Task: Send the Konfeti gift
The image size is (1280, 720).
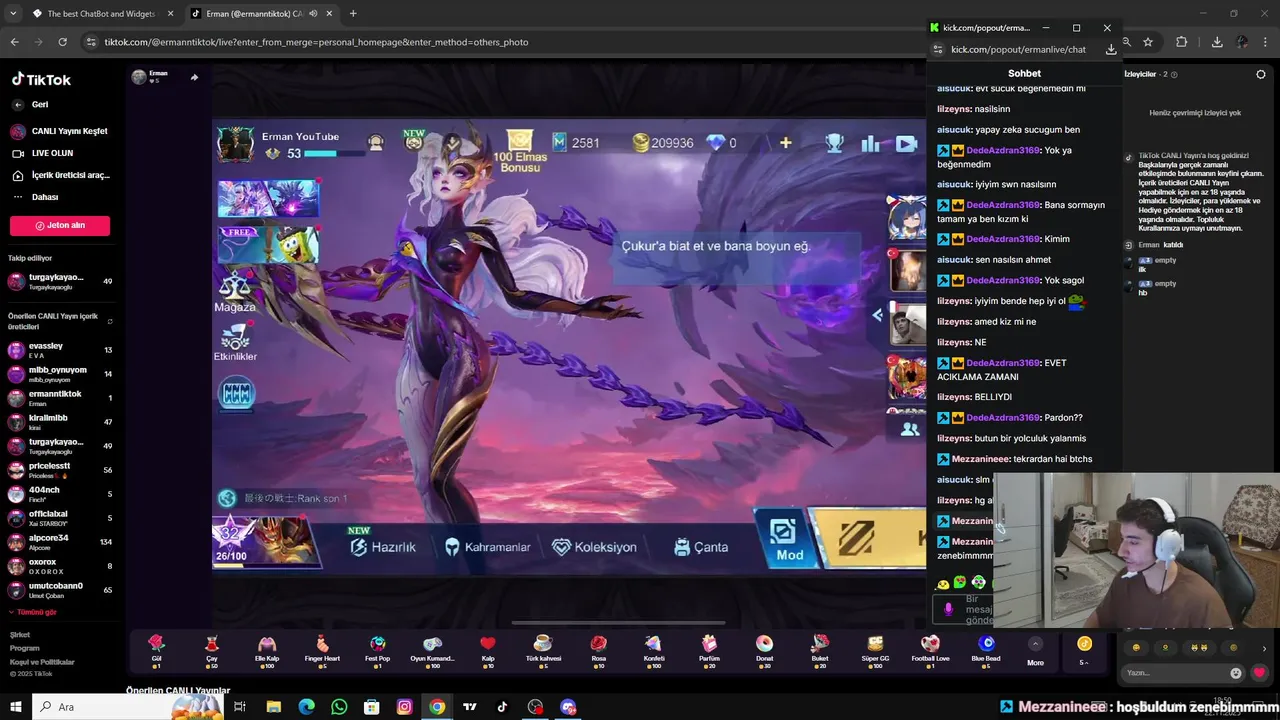Action: coord(653,649)
